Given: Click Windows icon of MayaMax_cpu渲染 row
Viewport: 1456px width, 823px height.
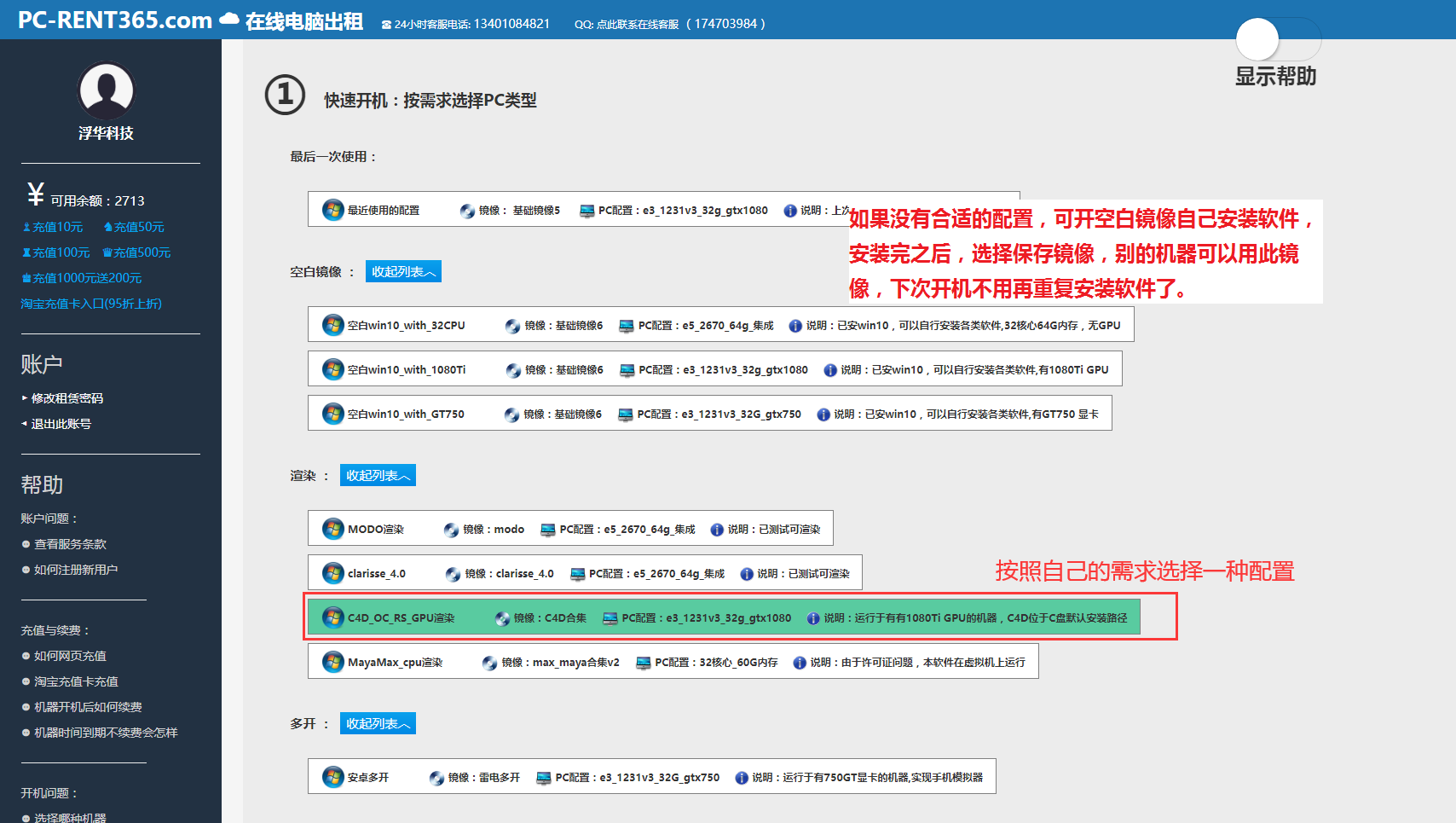Looking at the screenshot, I should (x=332, y=662).
